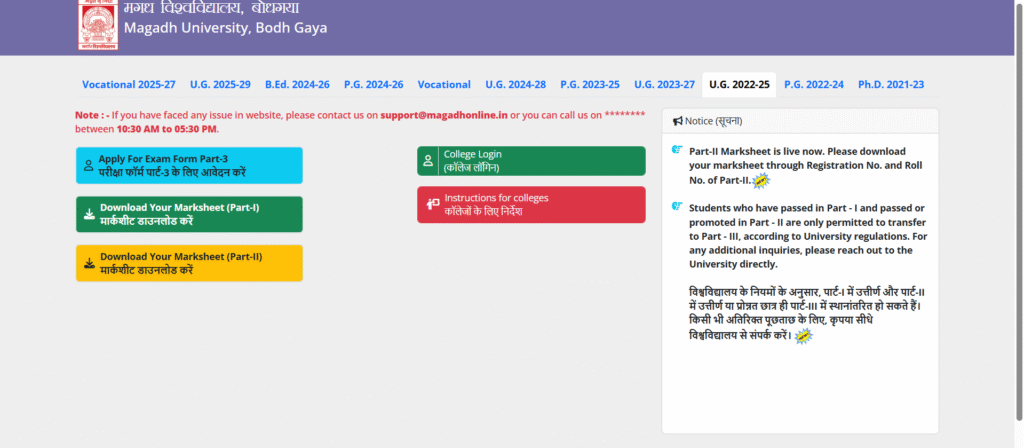Click the Hindi university name heading
This screenshot has width=1024, height=448.
(212, 8)
